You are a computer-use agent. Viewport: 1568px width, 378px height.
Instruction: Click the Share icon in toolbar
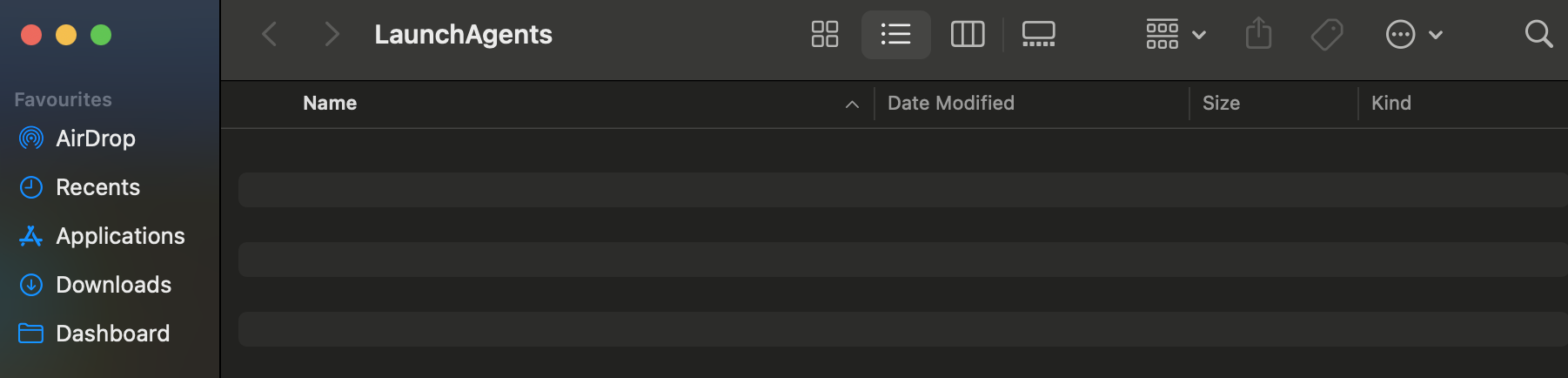click(x=1258, y=35)
